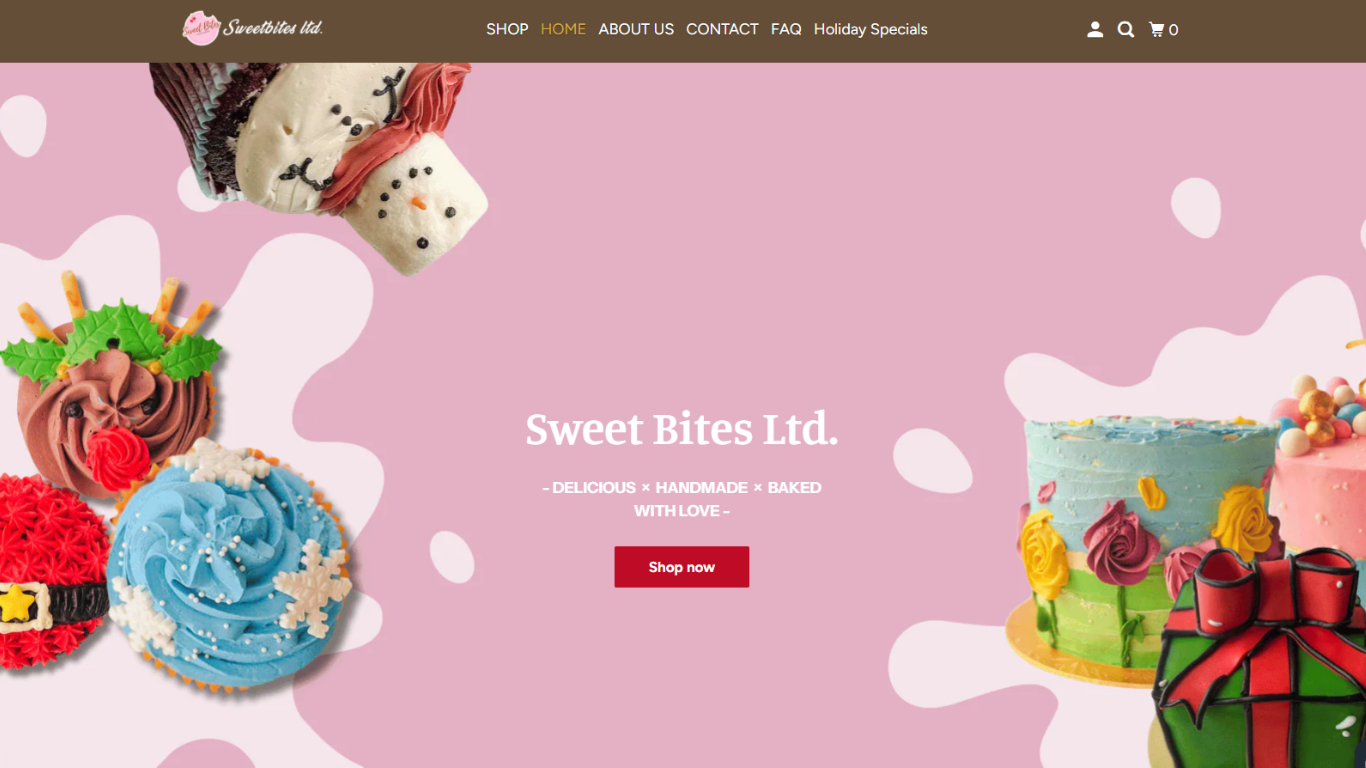Open the FAQ menu link
The height and width of the screenshot is (768, 1366).
click(786, 30)
